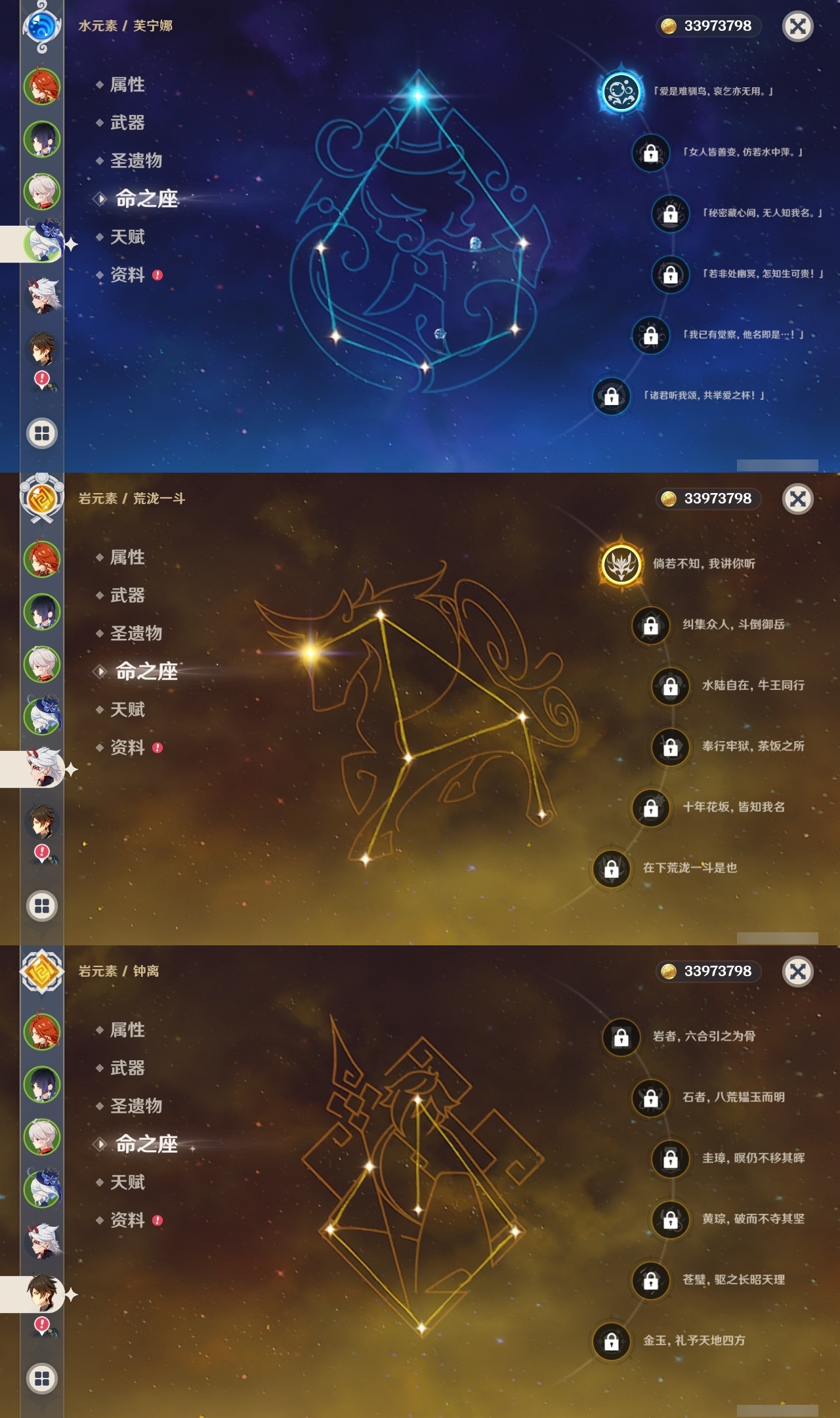
Task: Click the Hydro element emblem beside 水元素
Action: coord(42,26)
